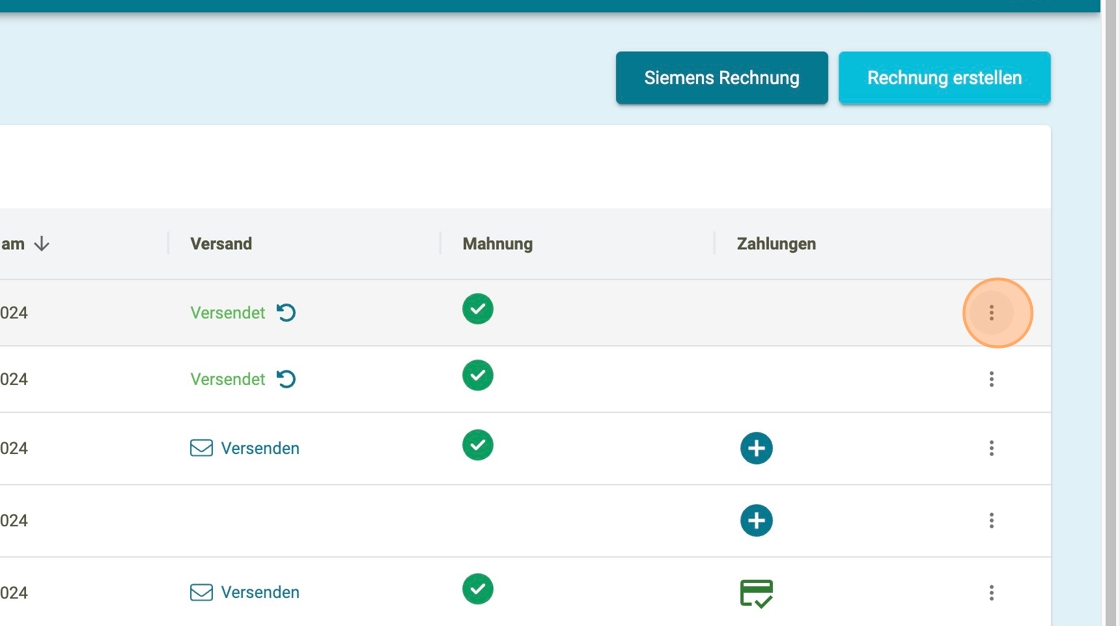This screenshot has height=626, width=1120.
Task: Sort by the date column down arrow
Action: (x=41, y=244)
